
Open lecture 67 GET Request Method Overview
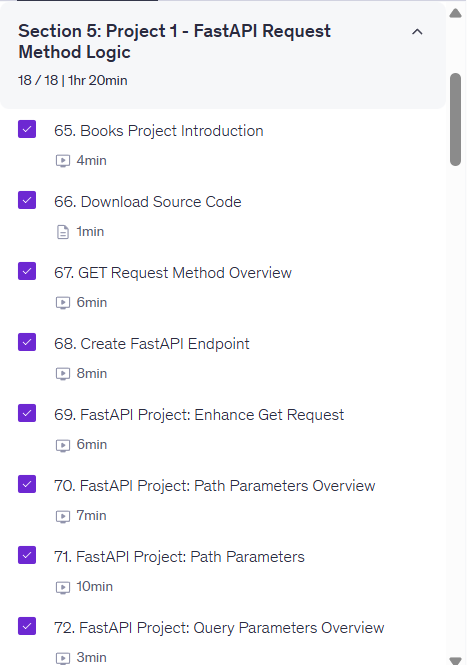(x=173, y=273)
